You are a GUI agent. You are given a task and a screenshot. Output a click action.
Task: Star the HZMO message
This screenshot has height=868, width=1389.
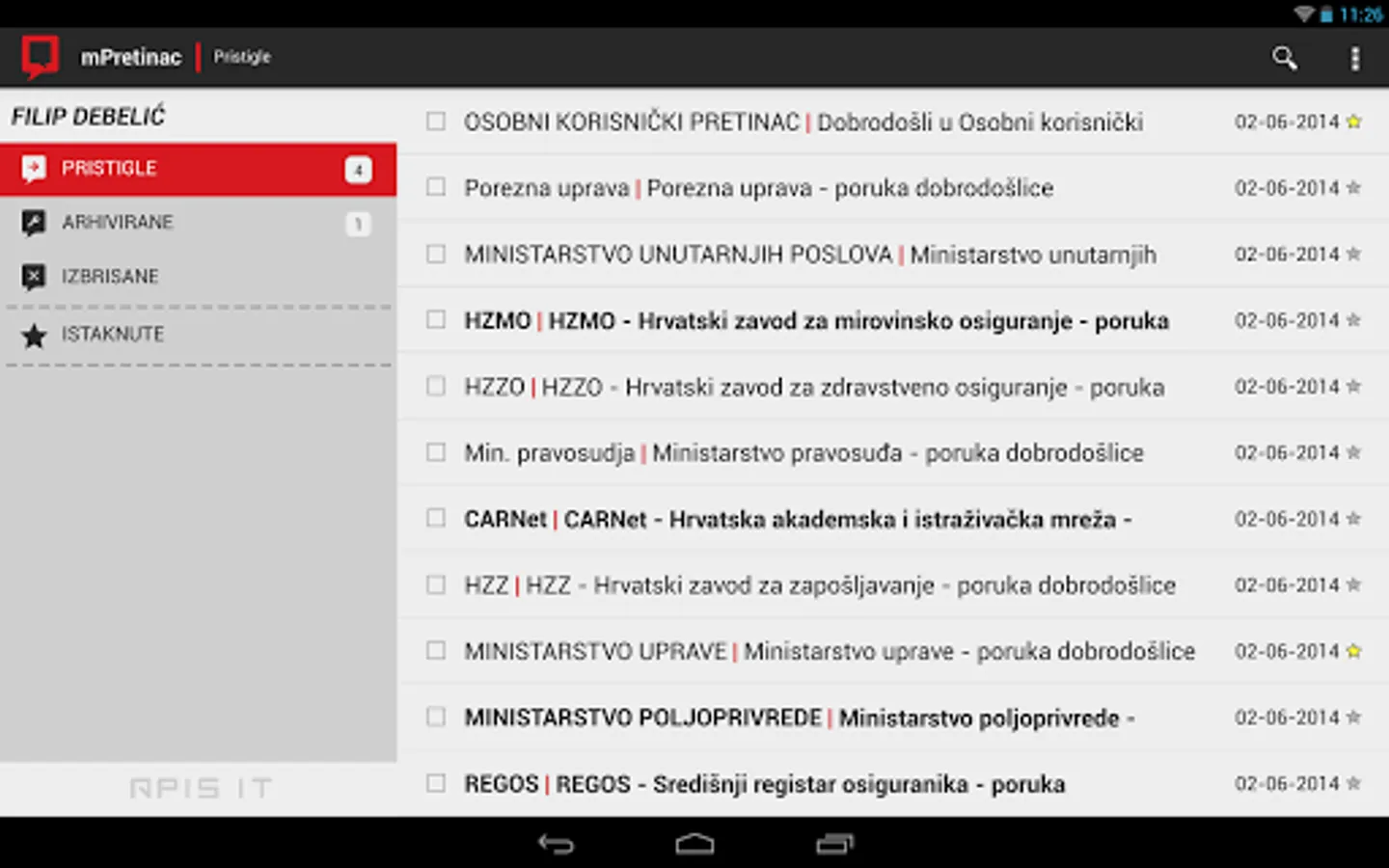(x=1353, y=319)
